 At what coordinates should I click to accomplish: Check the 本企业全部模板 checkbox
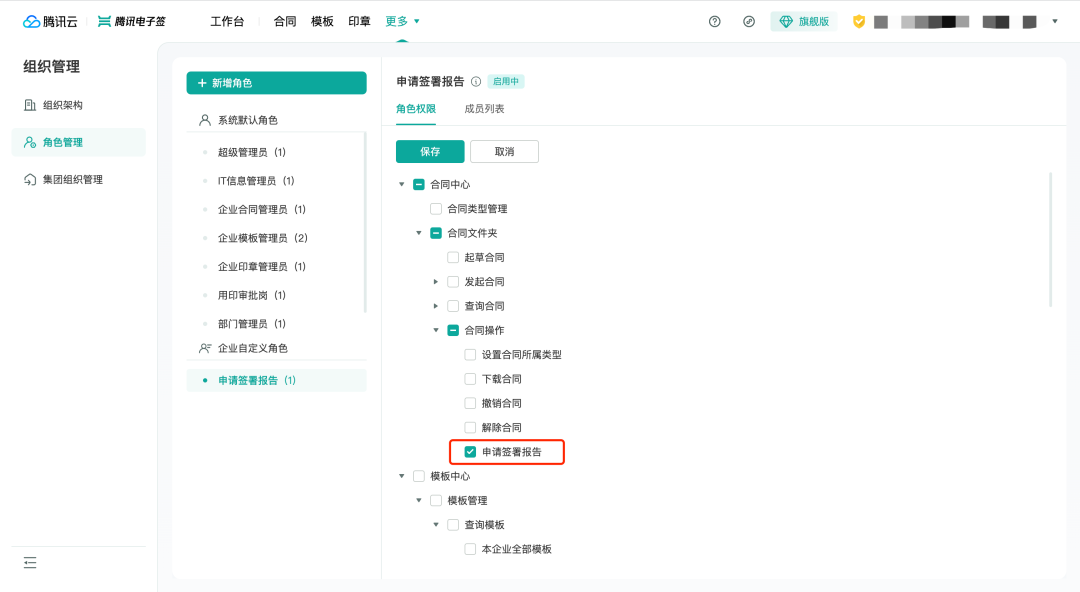470,549
